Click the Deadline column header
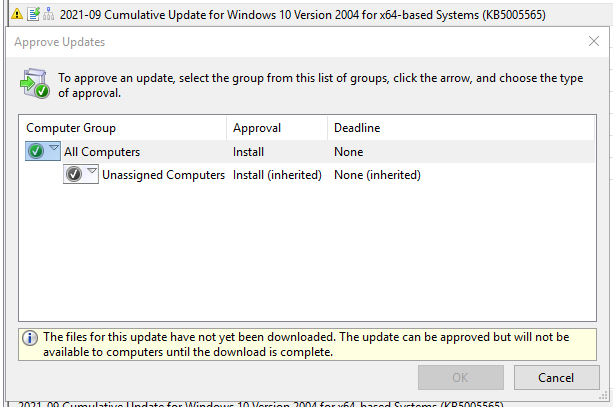This screenshot has height=407, width=613. [x=461, y=128]
